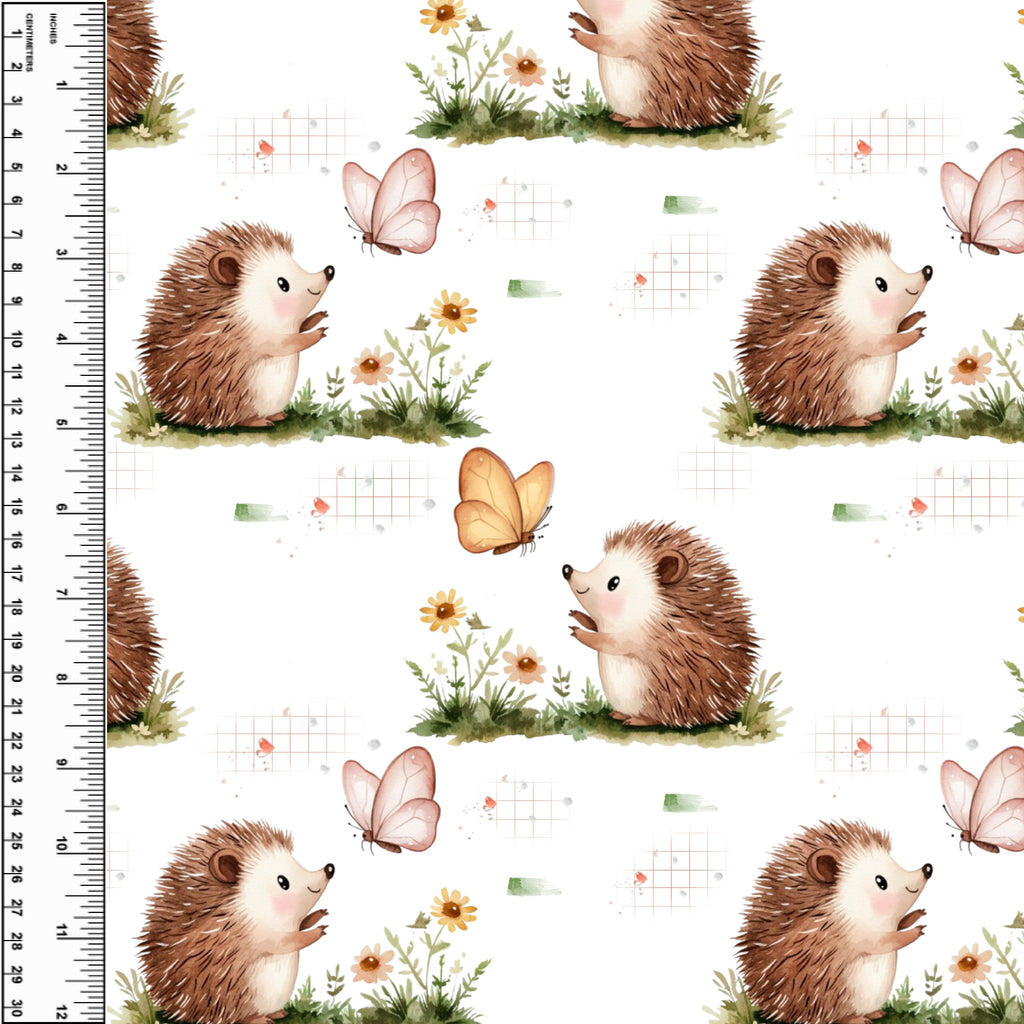Click the pink butterfly at the upper right edge
Image resolution: width=1024 pixels, height=1024 pixels.
pyautogui.click(x=984, y=203)
